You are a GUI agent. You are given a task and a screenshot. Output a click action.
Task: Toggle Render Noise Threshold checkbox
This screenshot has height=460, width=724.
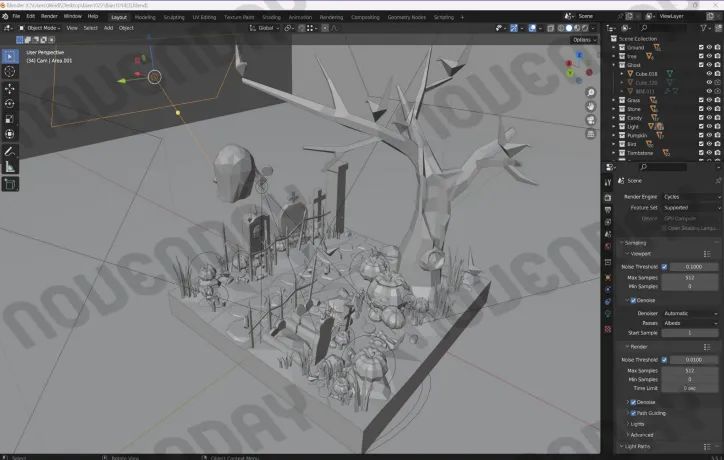664,360
